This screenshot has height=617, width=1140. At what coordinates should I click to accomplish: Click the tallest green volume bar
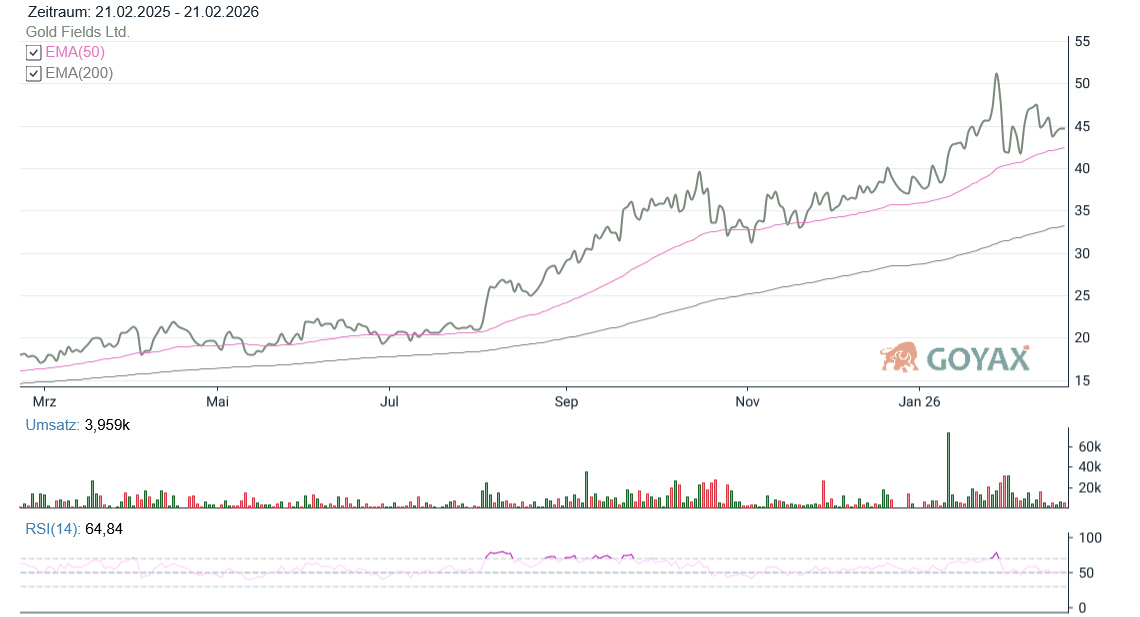pyautogui.click(x=948, y=470)
